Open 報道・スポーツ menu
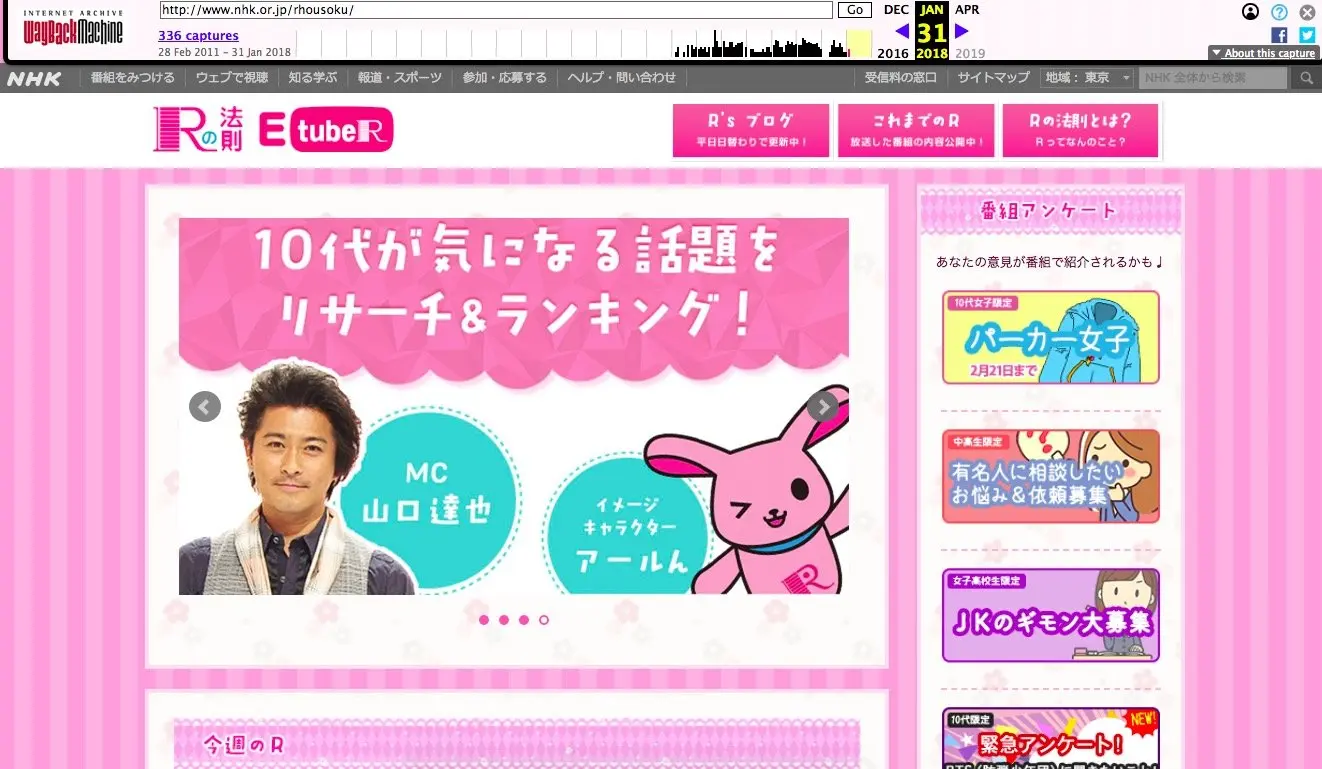 [x=400, y=78]
